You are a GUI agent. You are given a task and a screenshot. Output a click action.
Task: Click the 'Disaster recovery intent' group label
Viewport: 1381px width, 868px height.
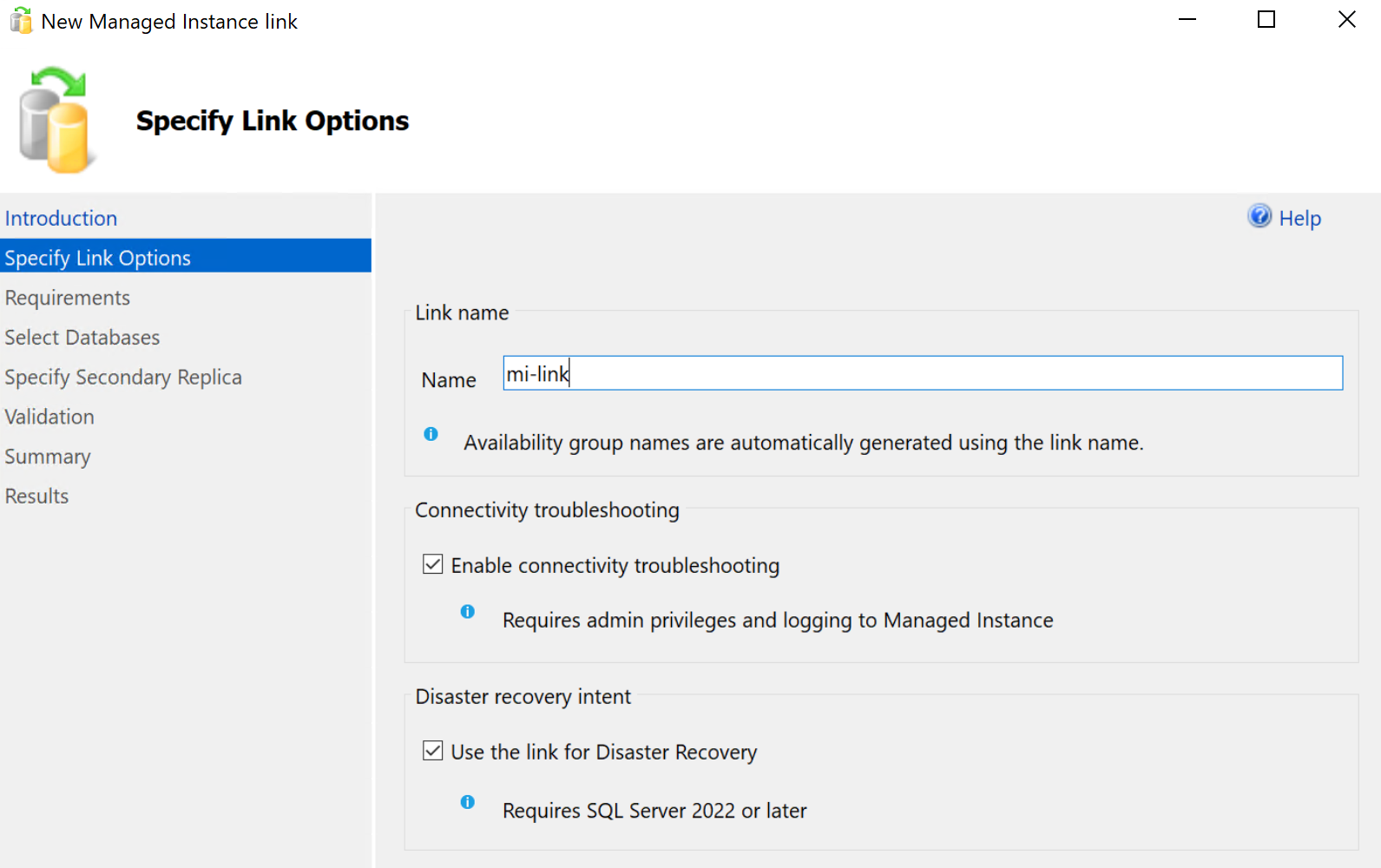(523, 696)
